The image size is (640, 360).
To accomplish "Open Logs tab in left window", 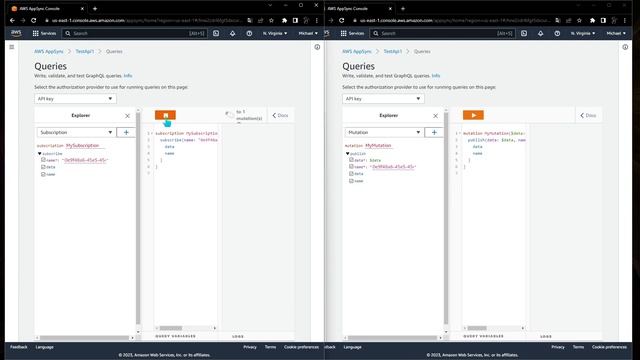I will pyautogui.click(x=238, y=336).
